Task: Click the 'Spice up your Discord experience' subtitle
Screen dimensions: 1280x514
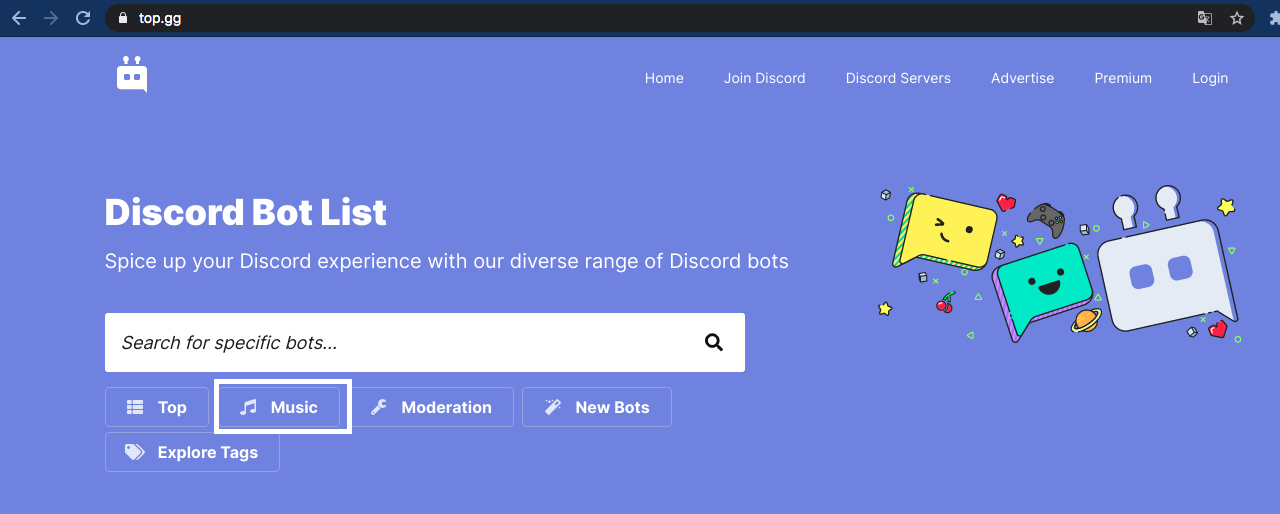Action: click(x=447, y=262)
